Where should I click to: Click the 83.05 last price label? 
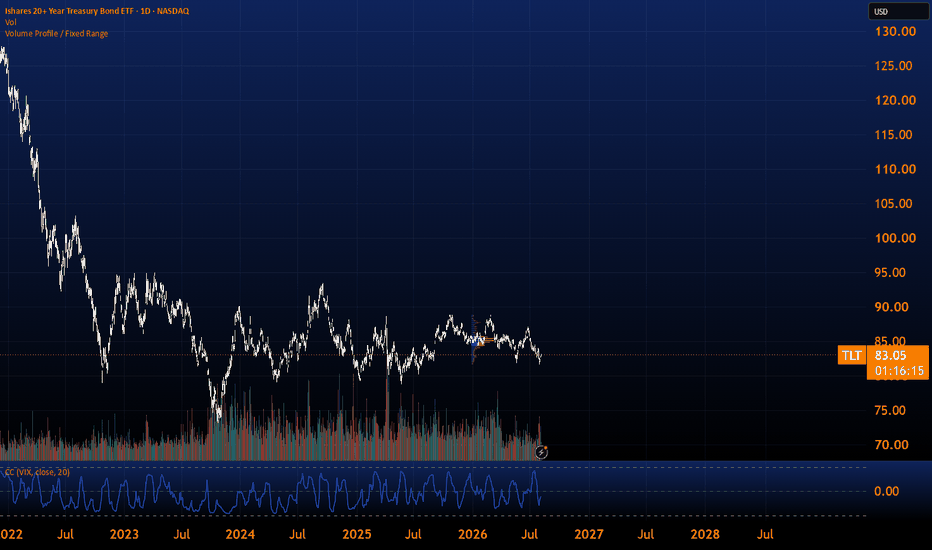(x=890, y=356)
